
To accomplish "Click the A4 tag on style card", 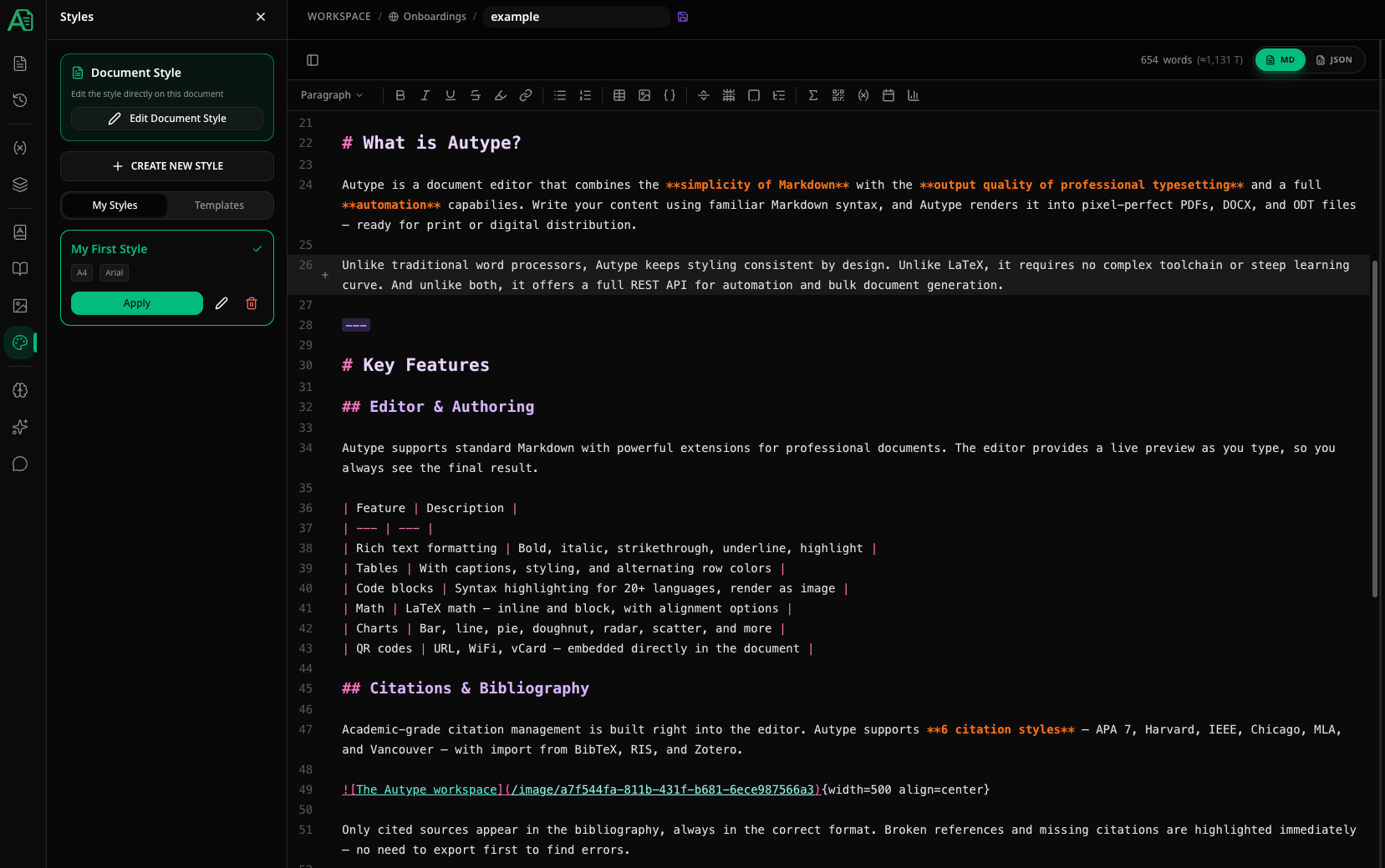I will point(82,273).
